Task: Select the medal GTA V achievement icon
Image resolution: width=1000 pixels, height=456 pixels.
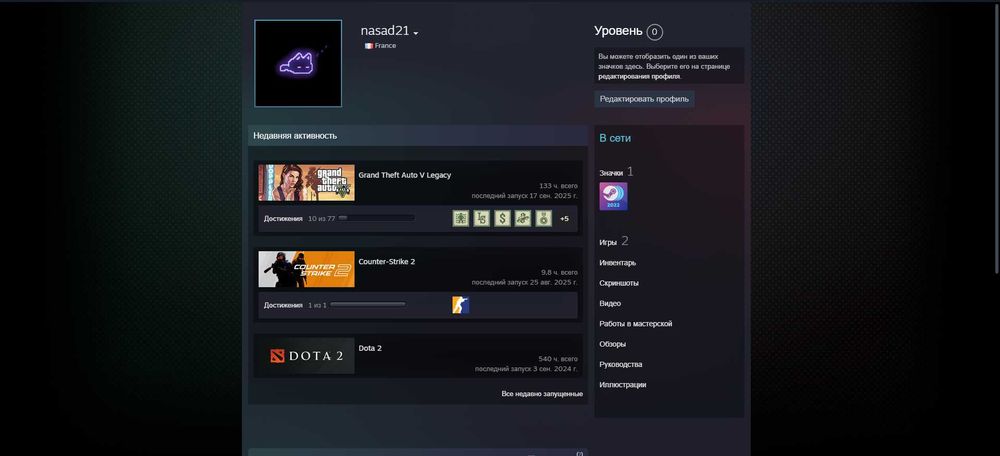Action: [x=543, y=219]
